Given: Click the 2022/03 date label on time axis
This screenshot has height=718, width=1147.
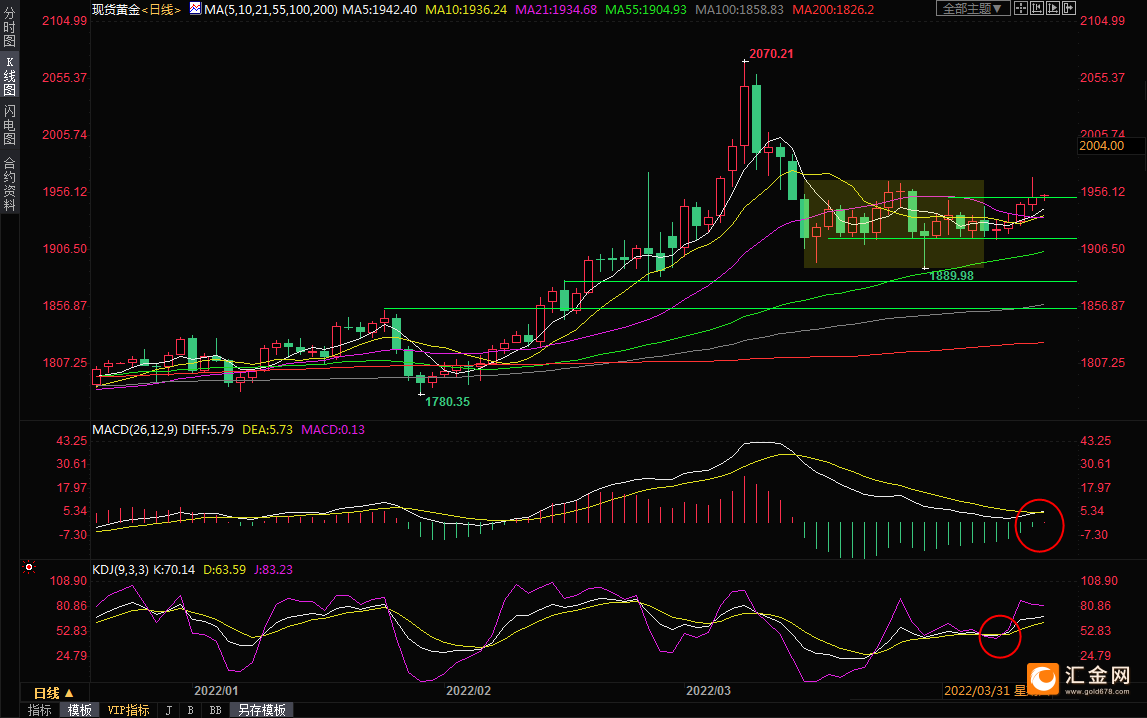Looking at the screenshot, I should coord(708,690).
